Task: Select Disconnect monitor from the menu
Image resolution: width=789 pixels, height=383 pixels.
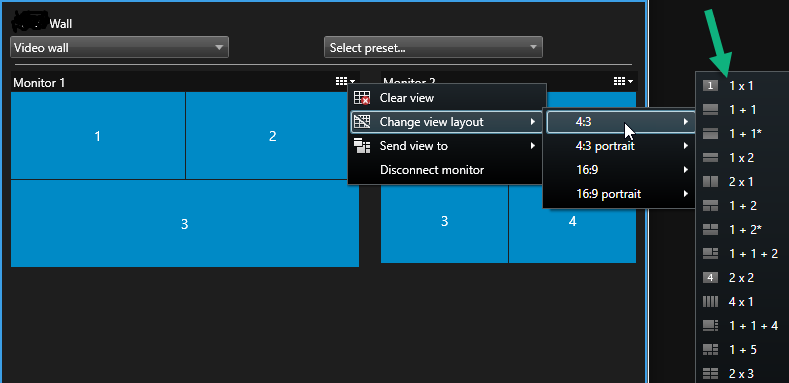Action: [x=447, y=170]
